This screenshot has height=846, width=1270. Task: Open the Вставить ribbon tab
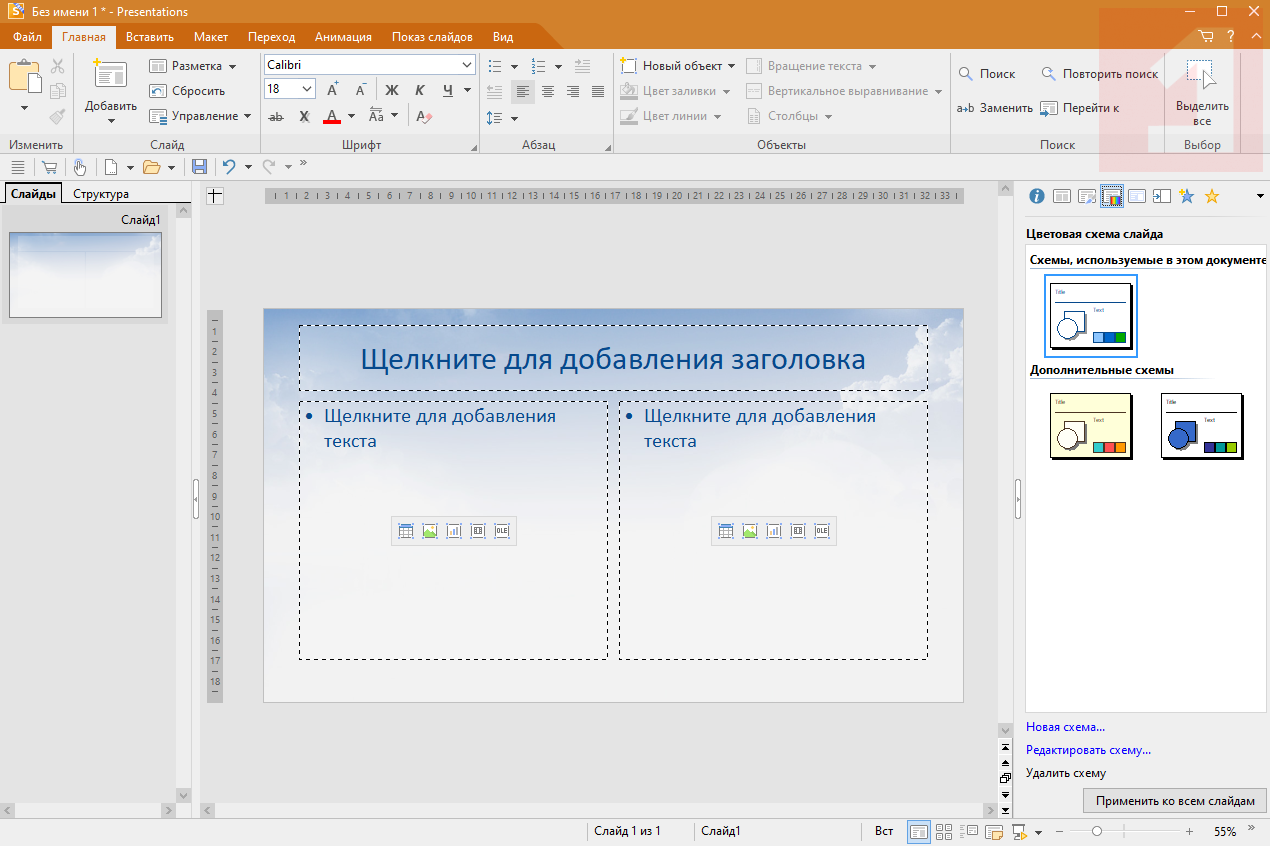(150, 37)
